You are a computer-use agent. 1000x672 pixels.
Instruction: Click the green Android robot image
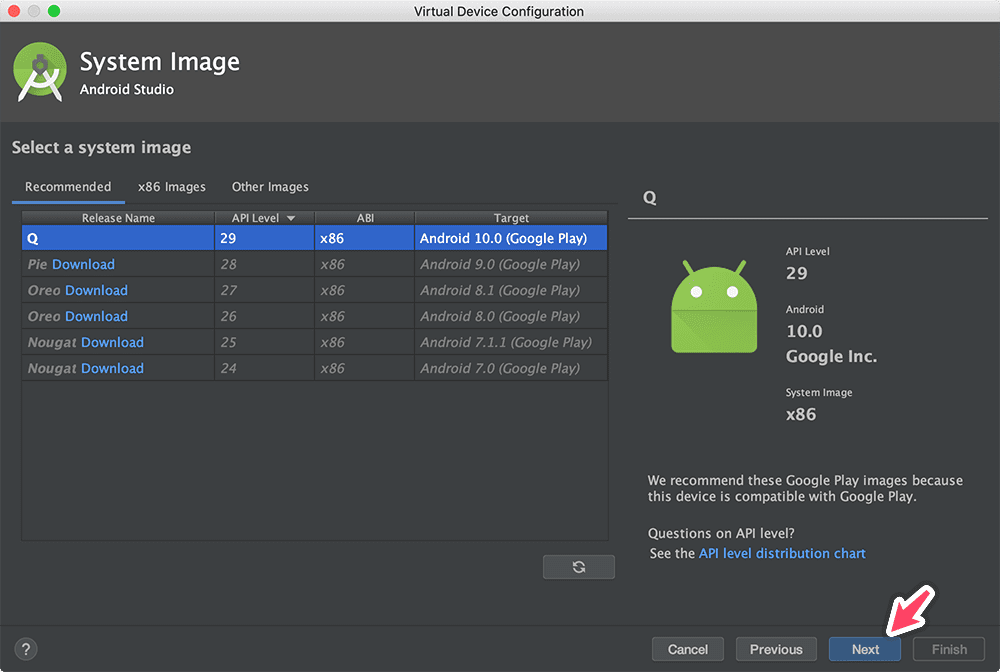(714, 306)
